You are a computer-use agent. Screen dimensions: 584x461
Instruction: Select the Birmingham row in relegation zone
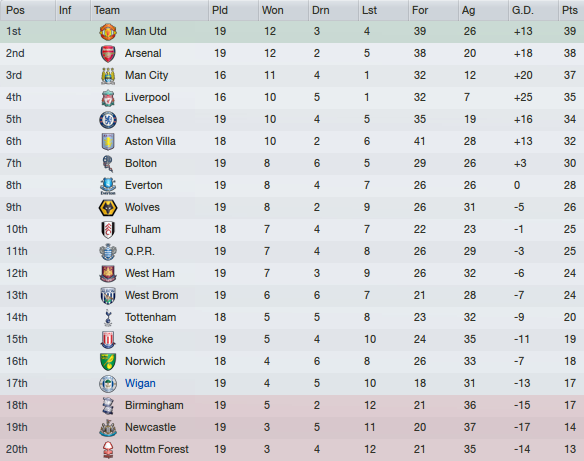pos(292,405)
